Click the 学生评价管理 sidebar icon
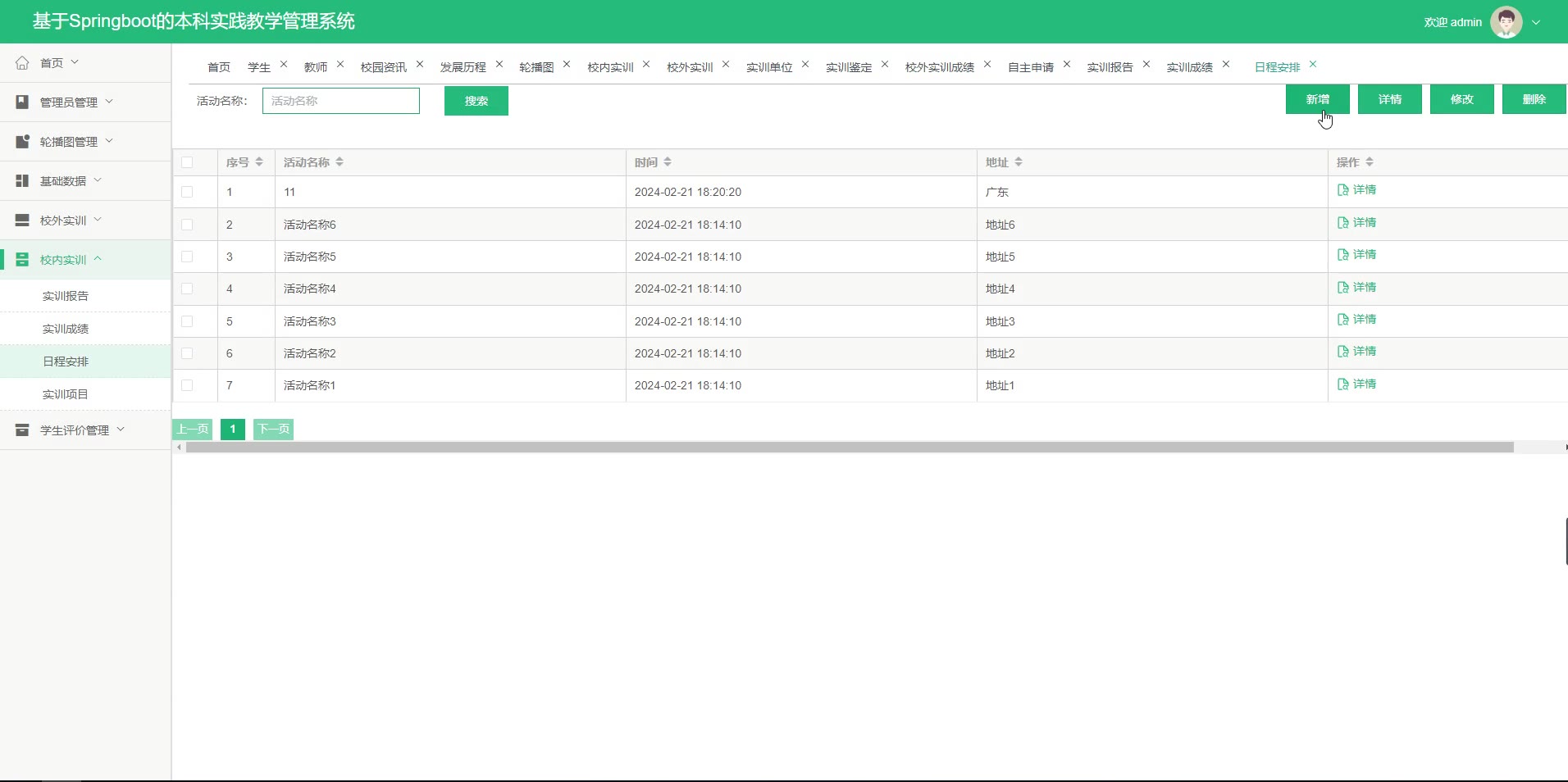Viewport: 1568px width, 782px height. tap(22, 430)
